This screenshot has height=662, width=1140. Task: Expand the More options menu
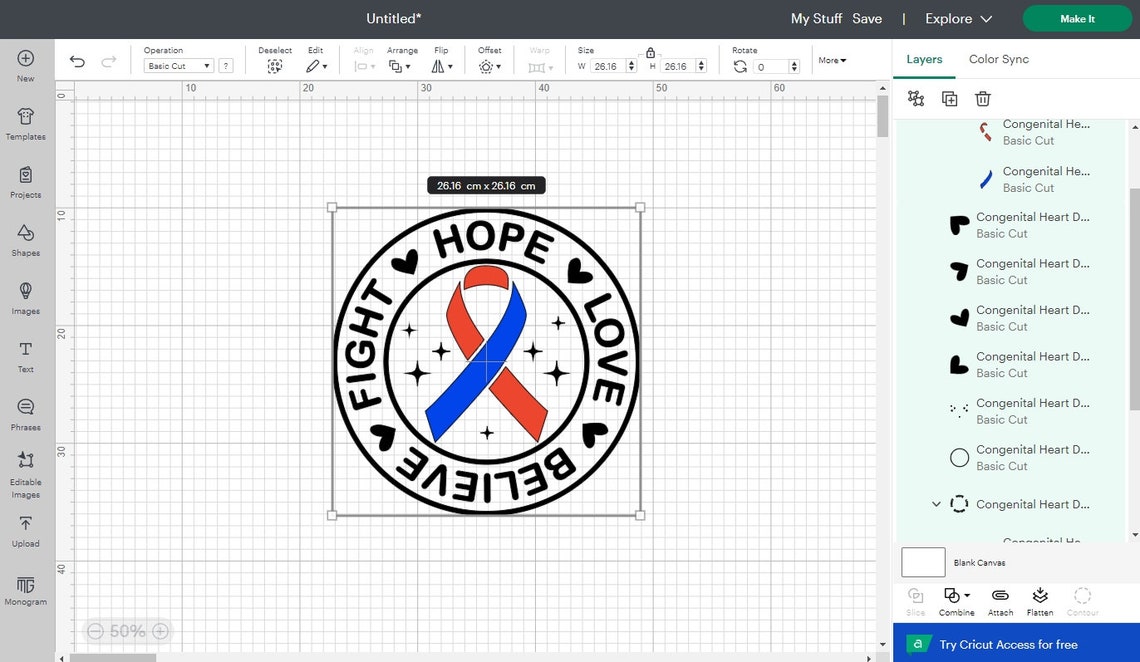click(831, 60)
